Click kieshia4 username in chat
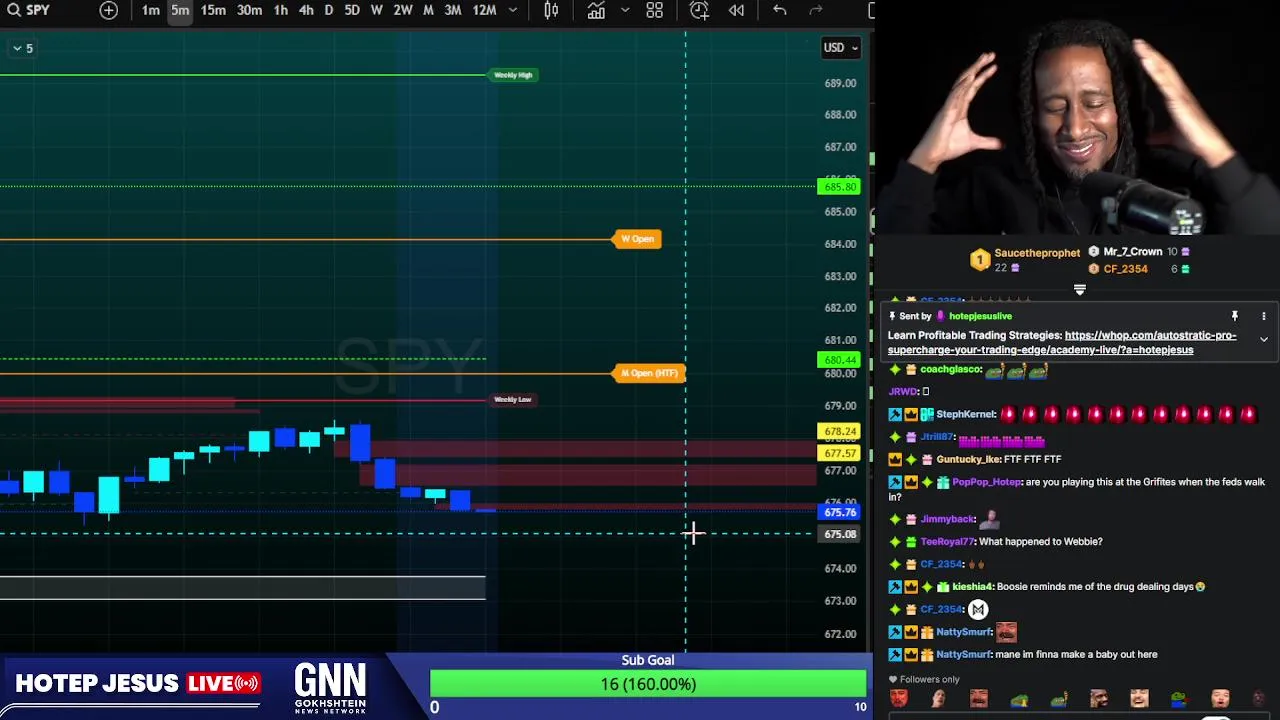The image size is (1280, 720). point(973,587)
